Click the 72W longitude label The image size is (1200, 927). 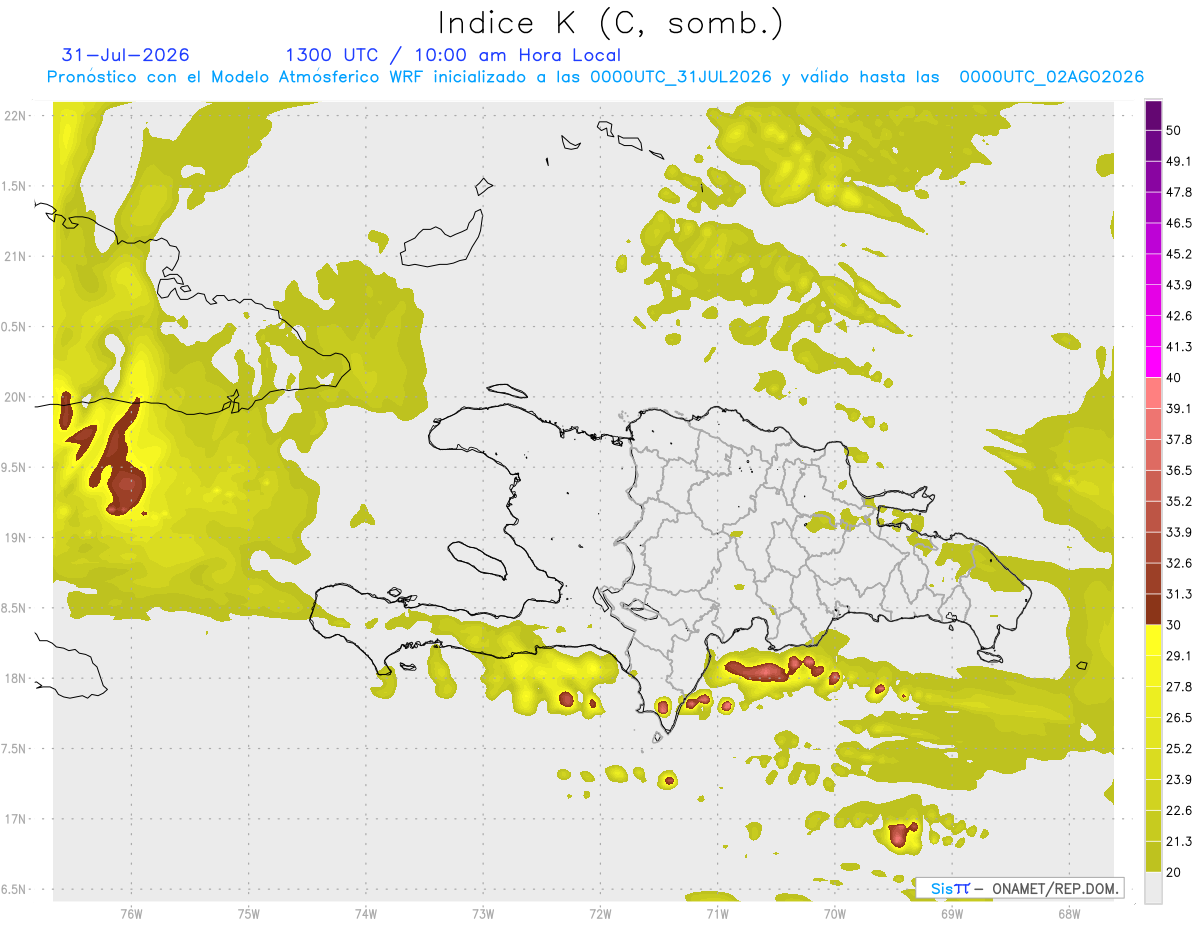pyautogui.click(x=600, y=913)
